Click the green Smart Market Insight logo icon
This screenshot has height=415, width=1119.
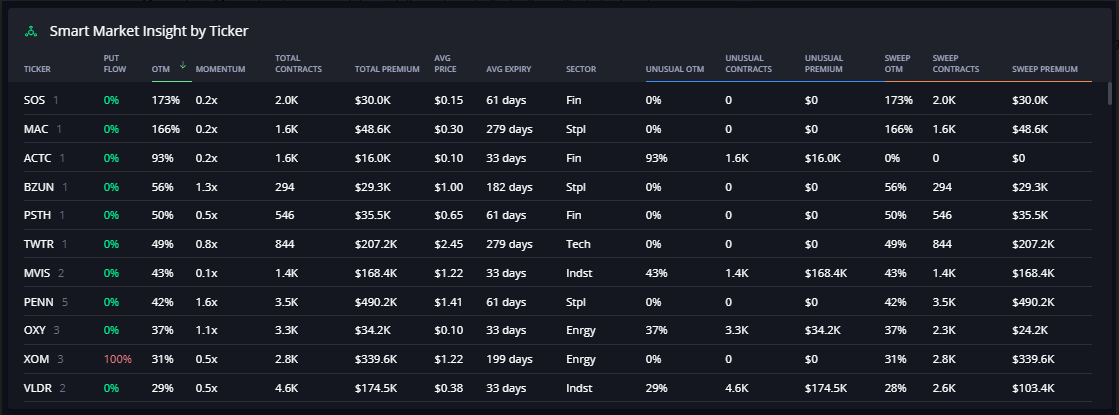[x=31, y=31]
